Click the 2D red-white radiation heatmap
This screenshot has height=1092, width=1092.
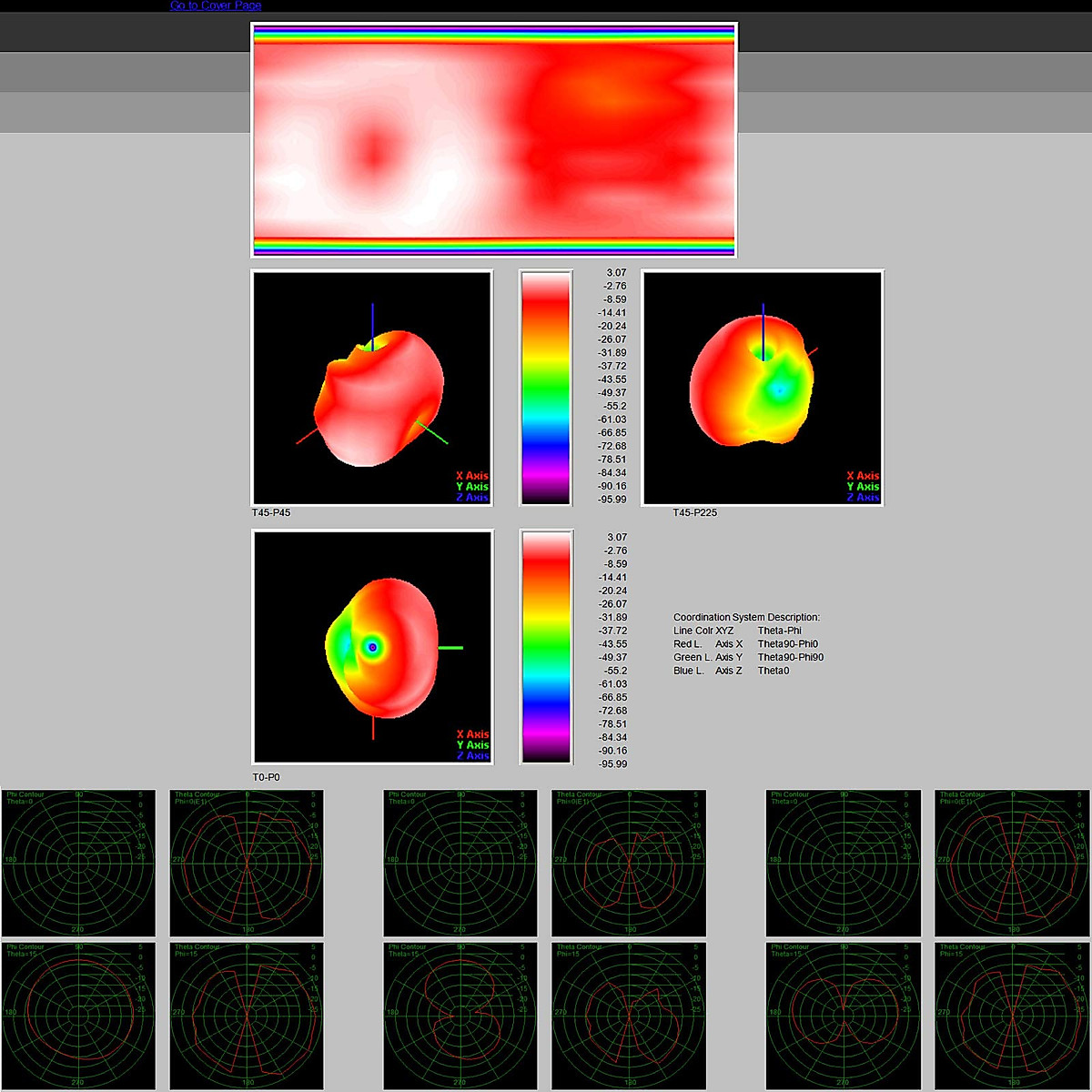click(x=493, y=140)
